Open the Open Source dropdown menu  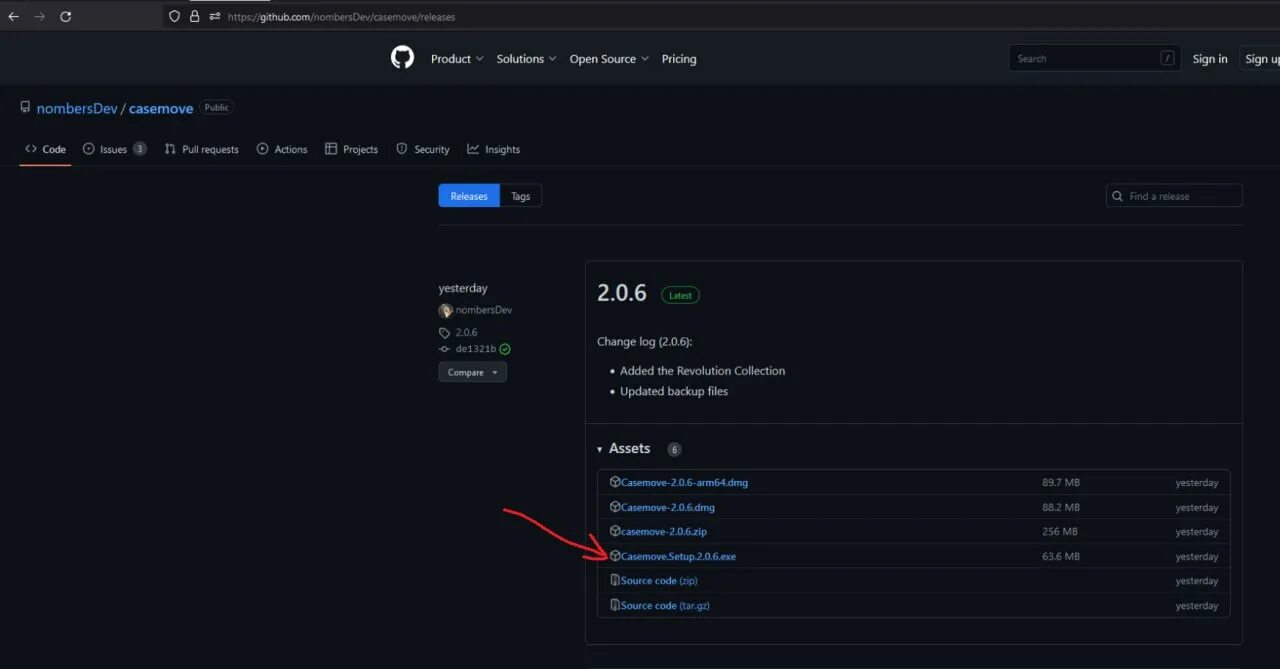[x=609, y=59]
